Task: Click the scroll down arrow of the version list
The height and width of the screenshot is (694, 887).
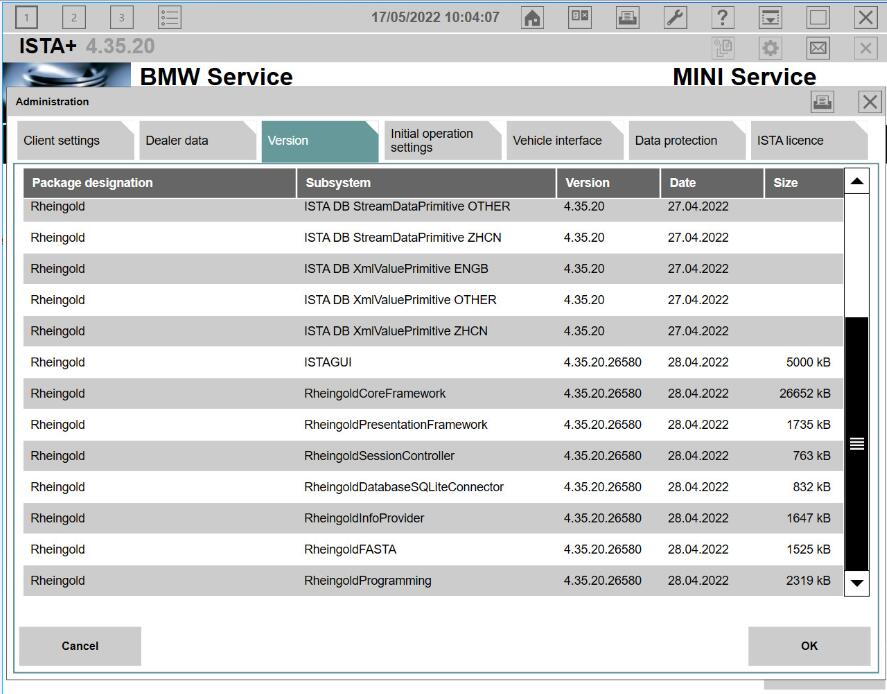Action: click(856, 583)
